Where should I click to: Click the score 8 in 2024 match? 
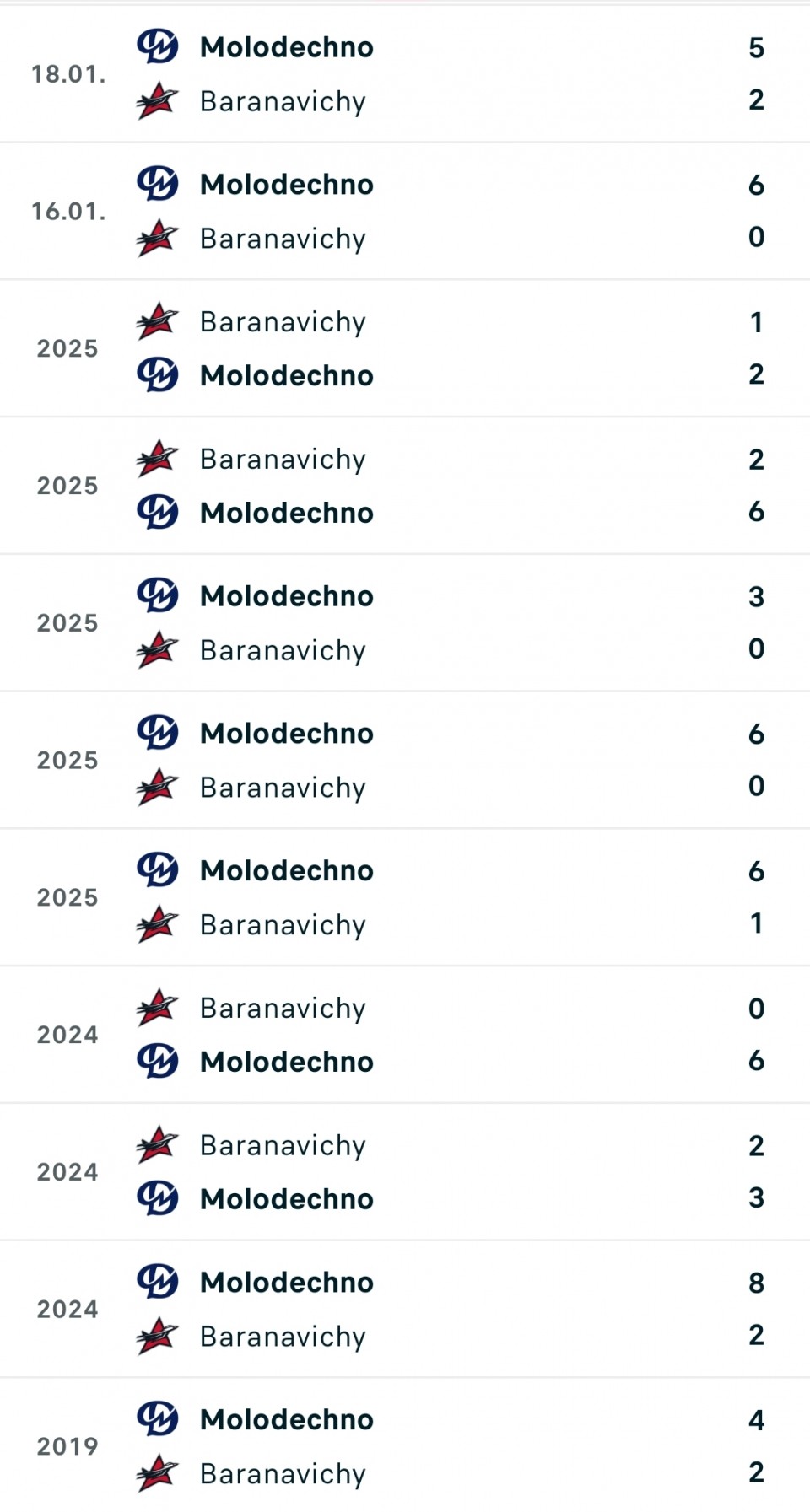[x=756, y=1283]
